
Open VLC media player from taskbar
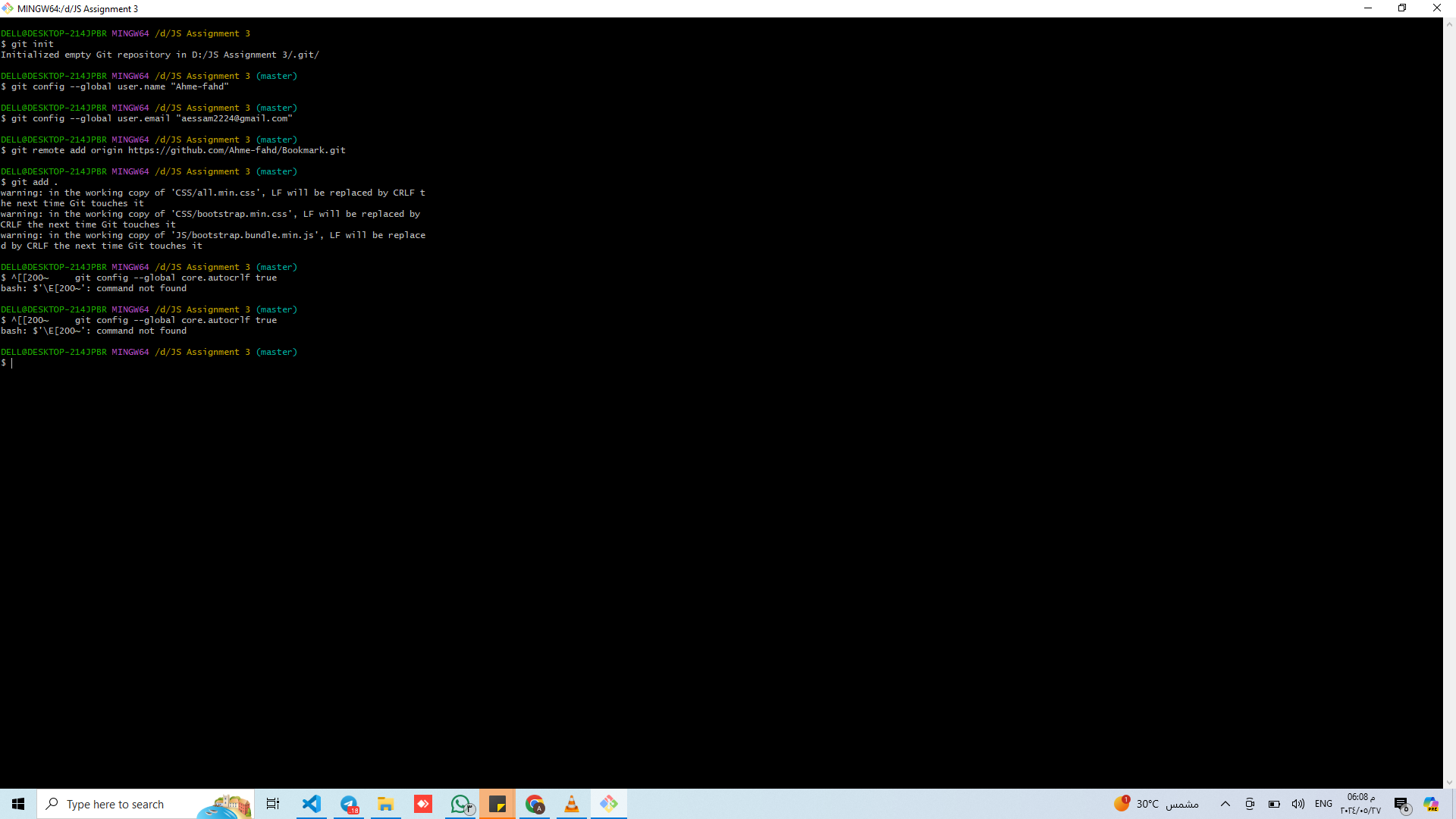click(x=572, y=804)
